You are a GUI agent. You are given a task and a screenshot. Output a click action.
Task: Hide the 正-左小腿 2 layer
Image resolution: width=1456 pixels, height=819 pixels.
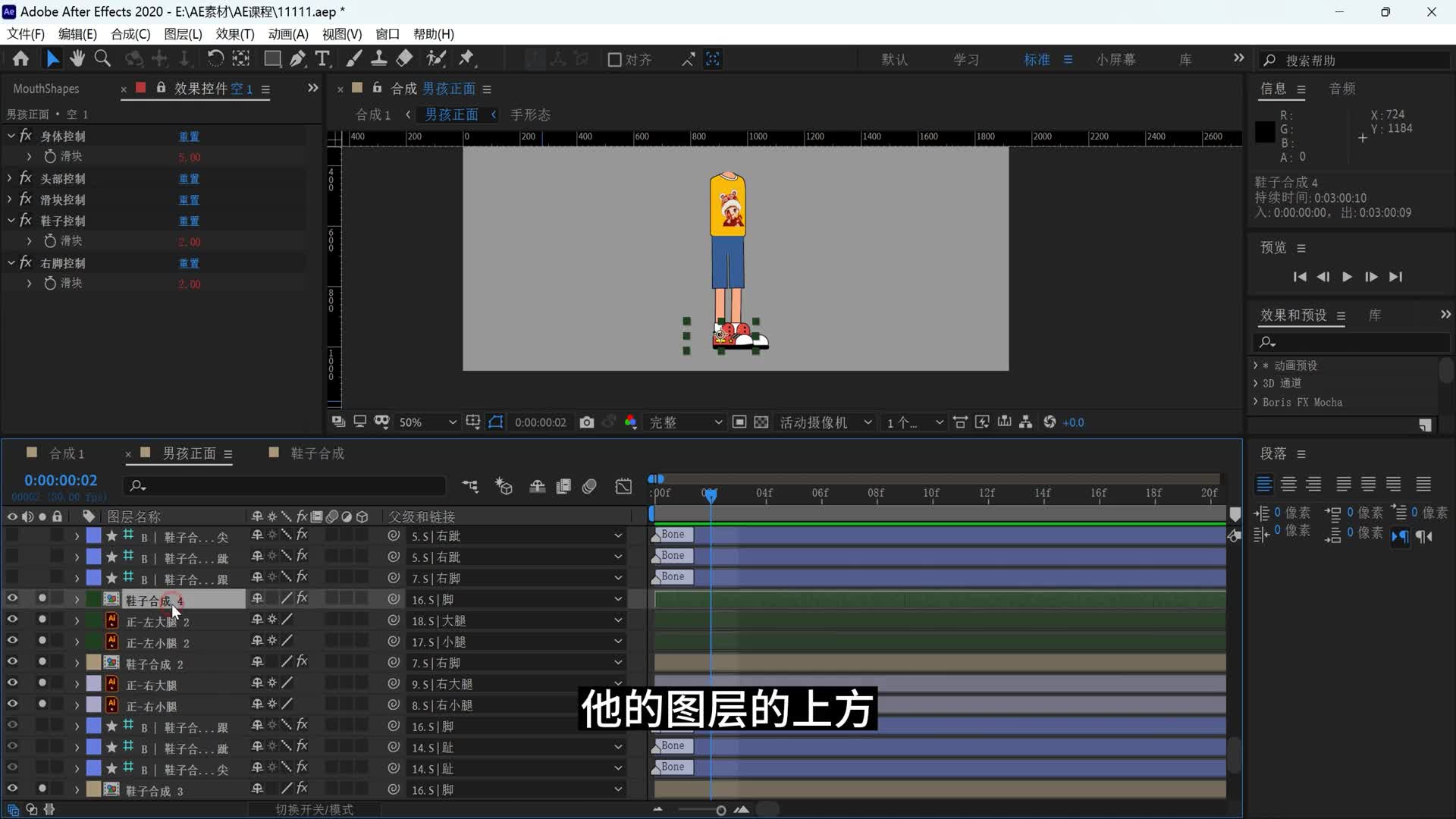(12, 642)
